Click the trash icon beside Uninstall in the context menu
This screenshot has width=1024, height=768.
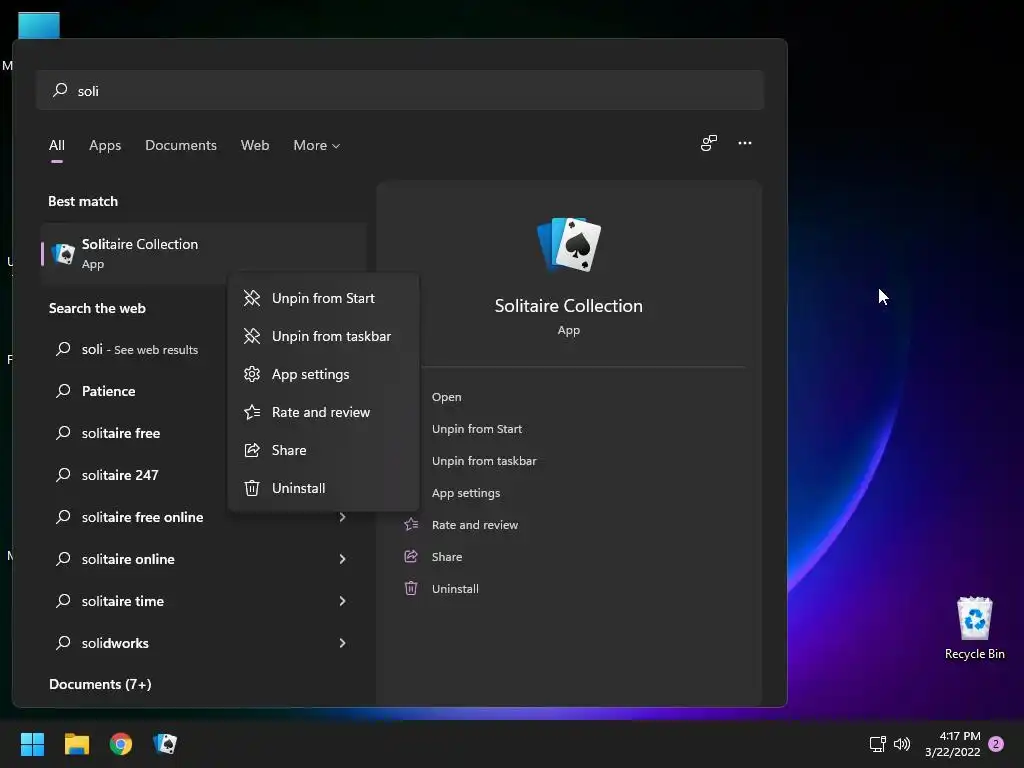(252, 488)
